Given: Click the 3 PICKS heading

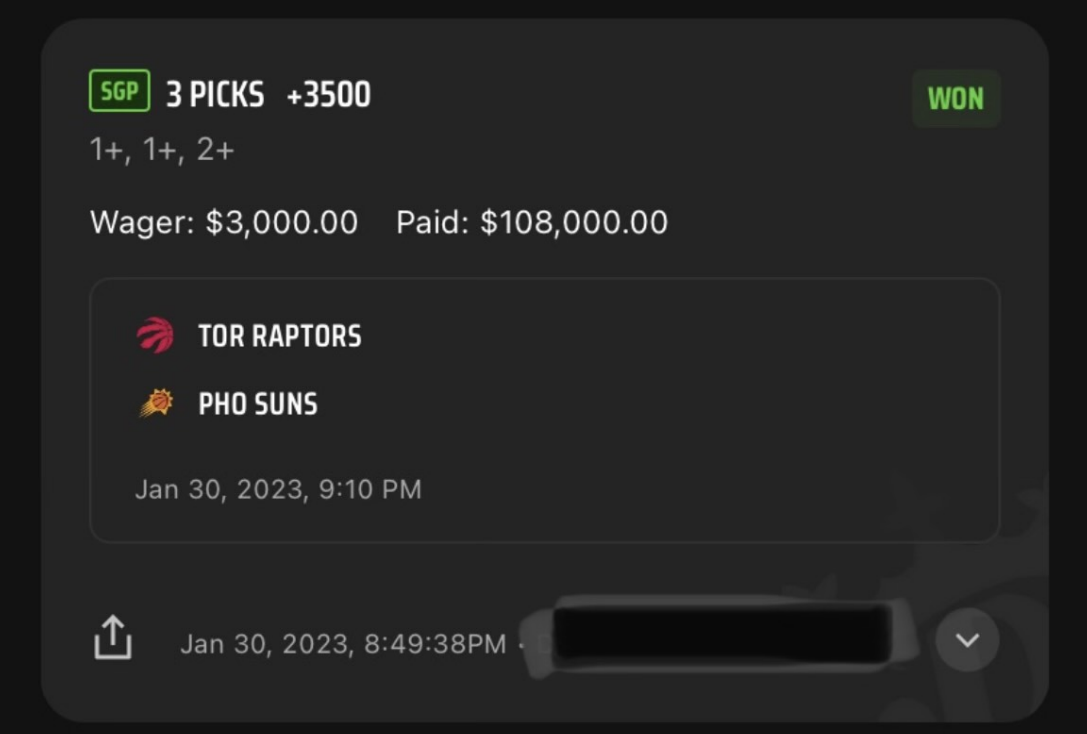Looking at the screenshot, I should click(215, 95).
